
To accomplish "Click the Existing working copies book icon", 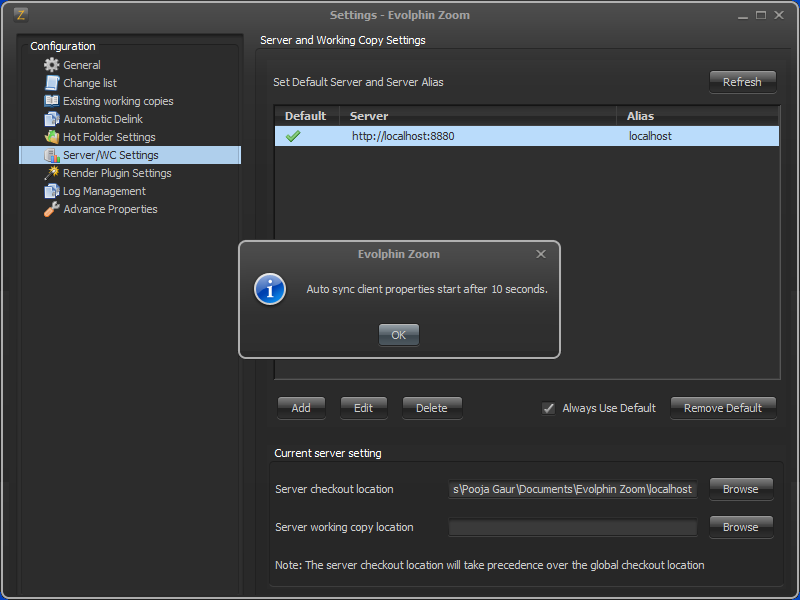I will pyautogui.click(x=52, y=101).
